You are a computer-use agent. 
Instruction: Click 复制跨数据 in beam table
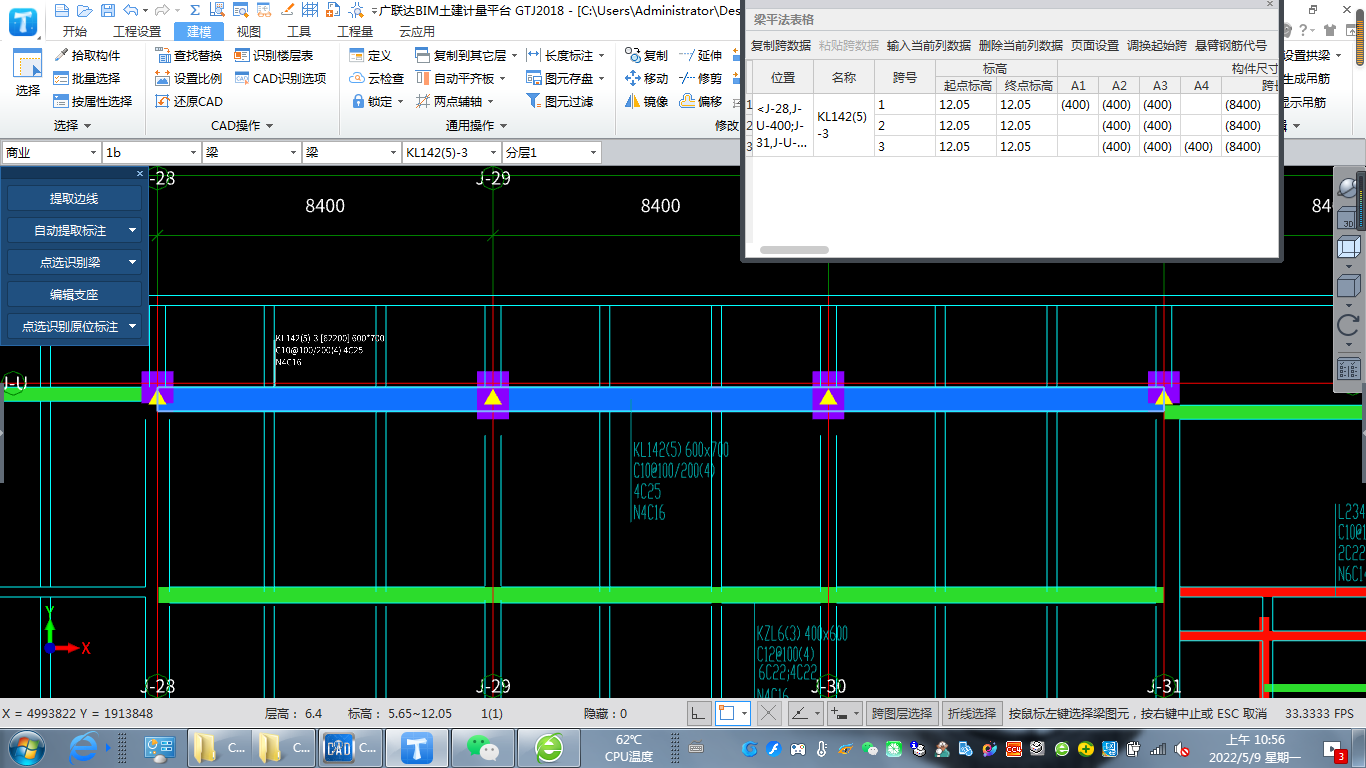pyautogui.click(x=781, y=46)
